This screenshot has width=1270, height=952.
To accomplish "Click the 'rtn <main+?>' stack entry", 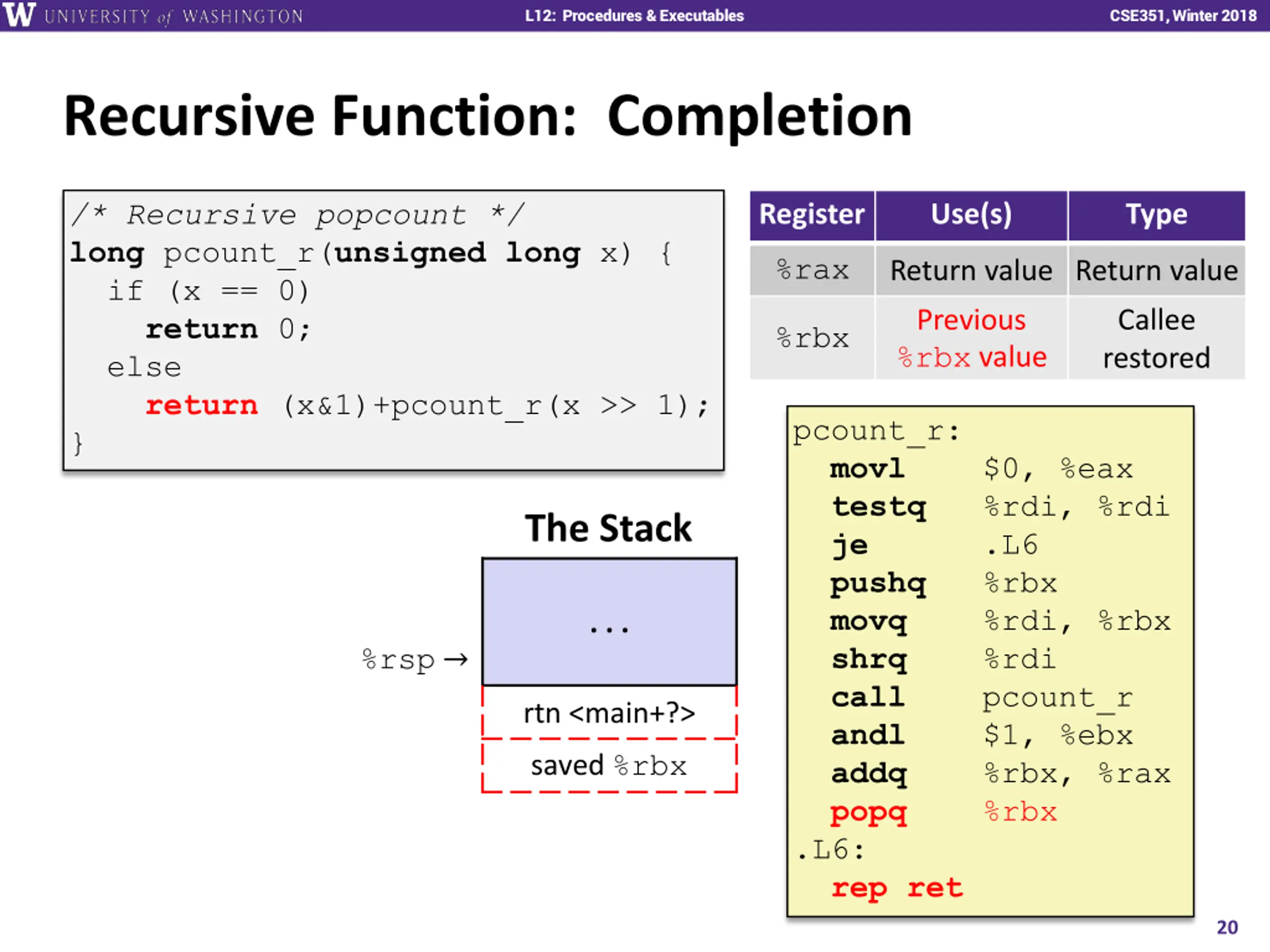I will [x=609, y=713].
